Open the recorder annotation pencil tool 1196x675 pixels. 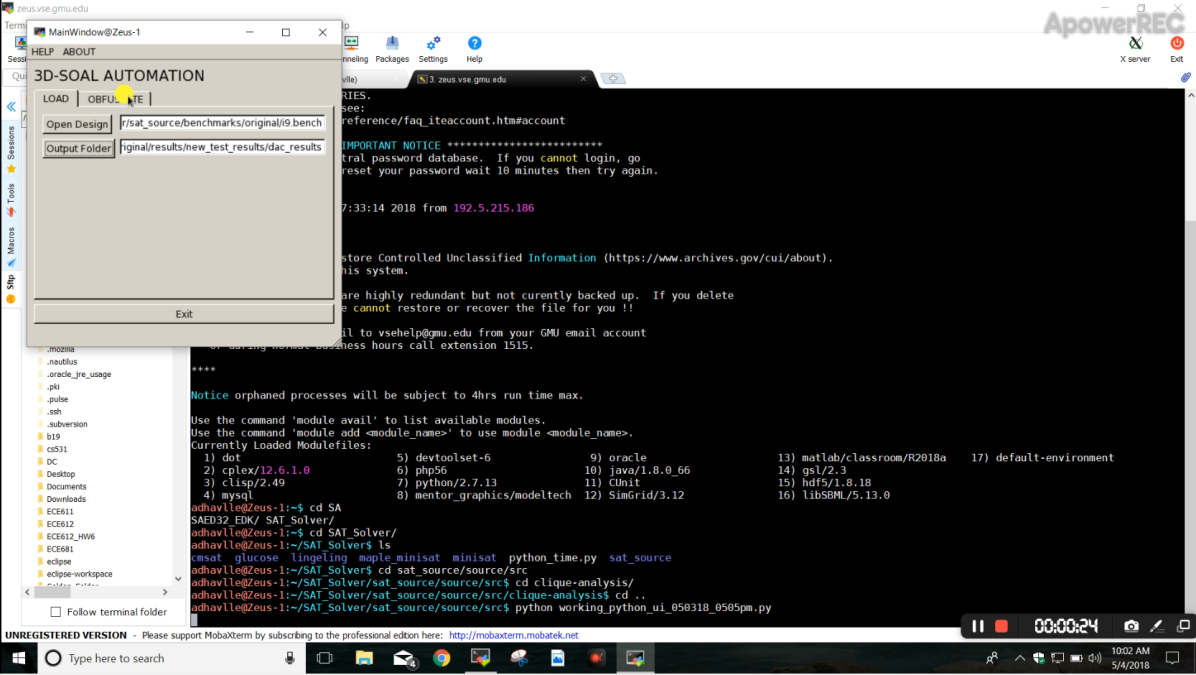[1157, 626]
